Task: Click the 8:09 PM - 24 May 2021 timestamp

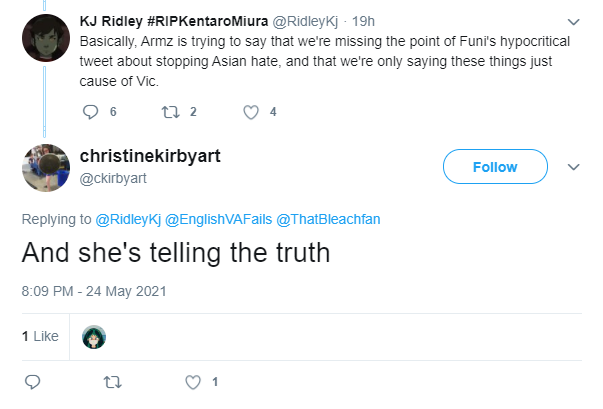Action: point(94,291)
